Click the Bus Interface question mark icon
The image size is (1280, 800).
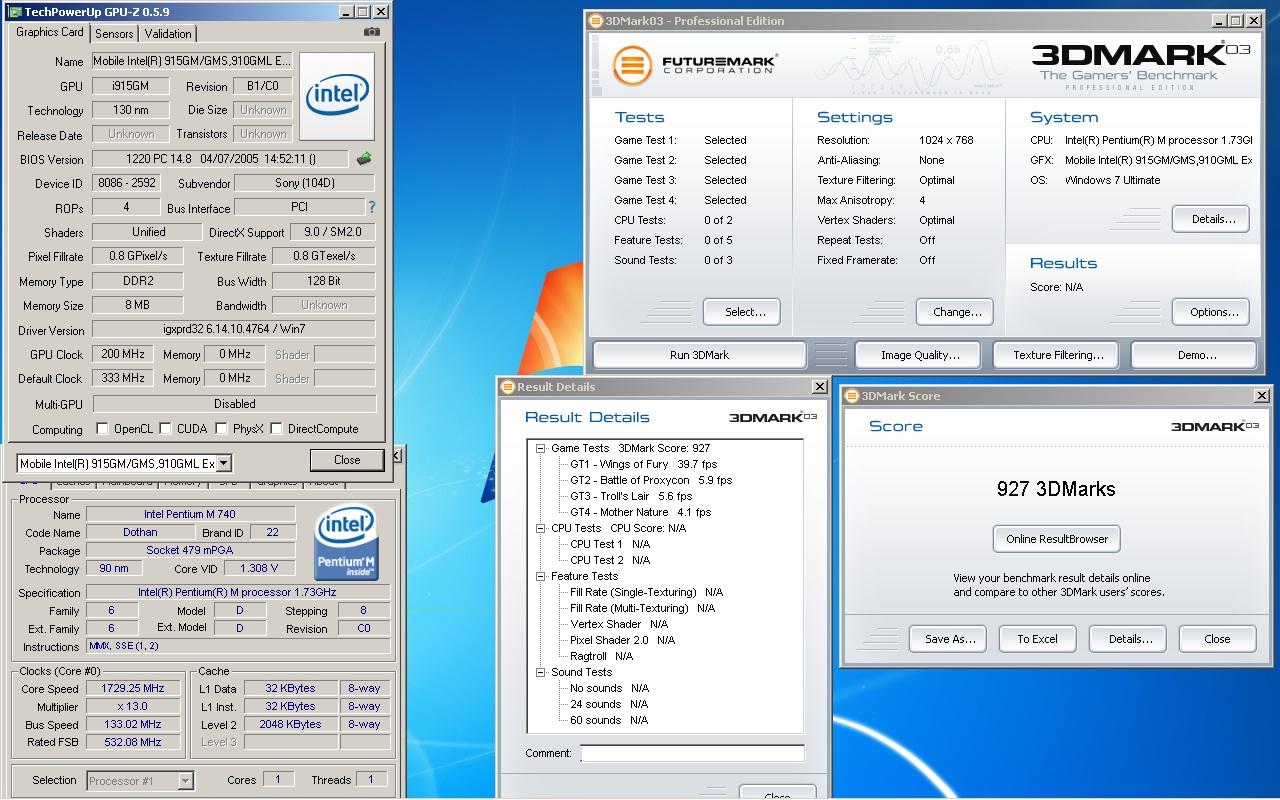[x=372, y=208]
